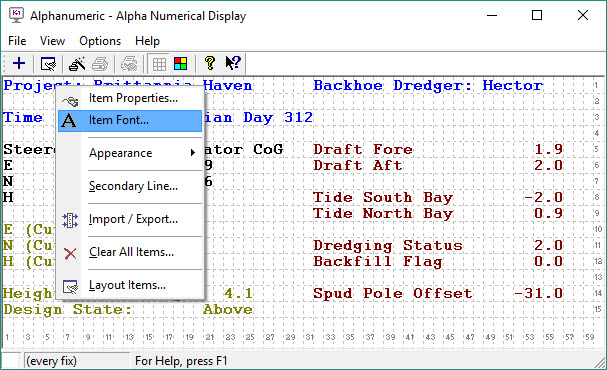
Task: Click the yellow question mark About icon
Action: coord(210,63)
